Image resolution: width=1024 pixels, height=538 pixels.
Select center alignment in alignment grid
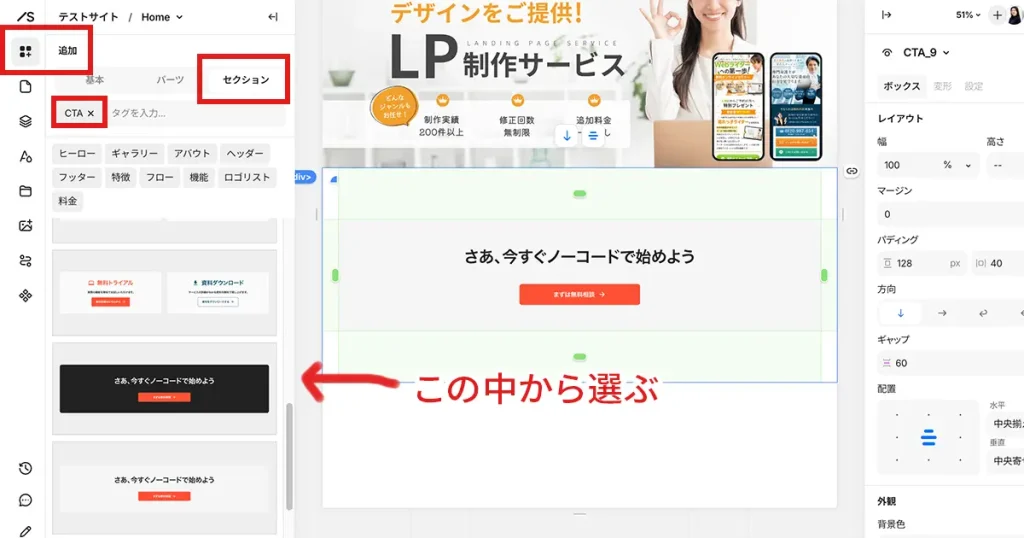tap(928, 438)
